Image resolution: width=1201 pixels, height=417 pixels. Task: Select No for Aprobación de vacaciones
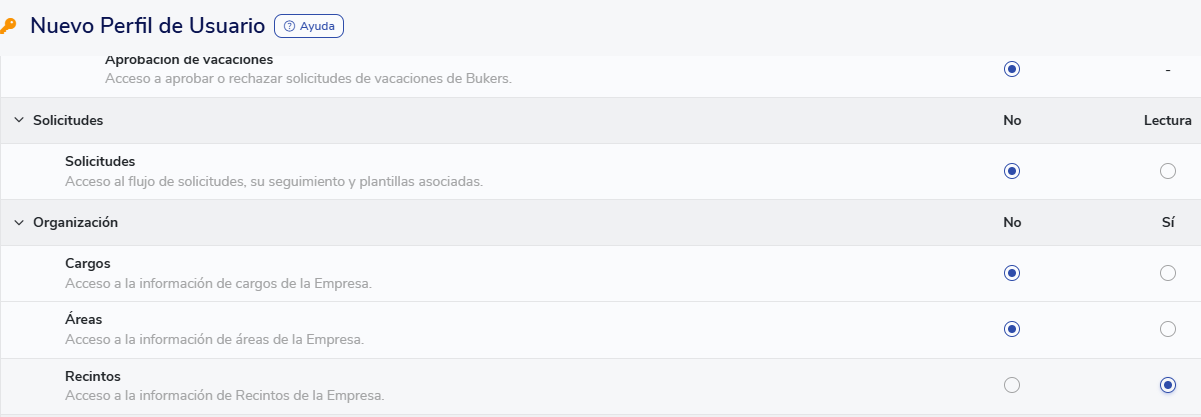1012,70
